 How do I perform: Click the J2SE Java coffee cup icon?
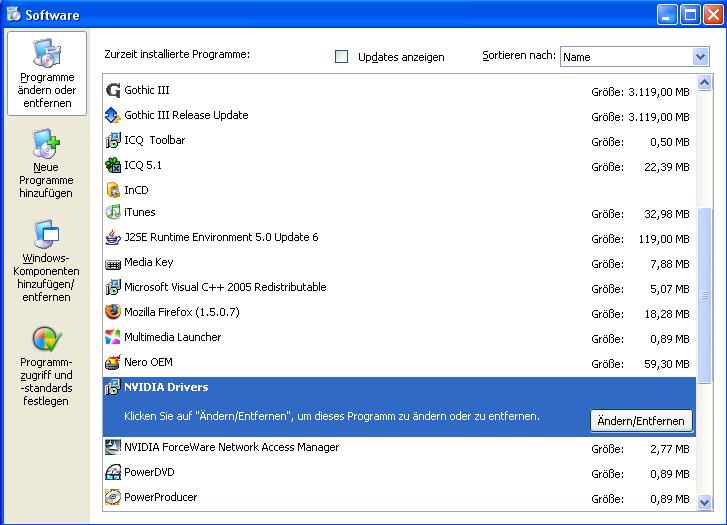[113, 237]
